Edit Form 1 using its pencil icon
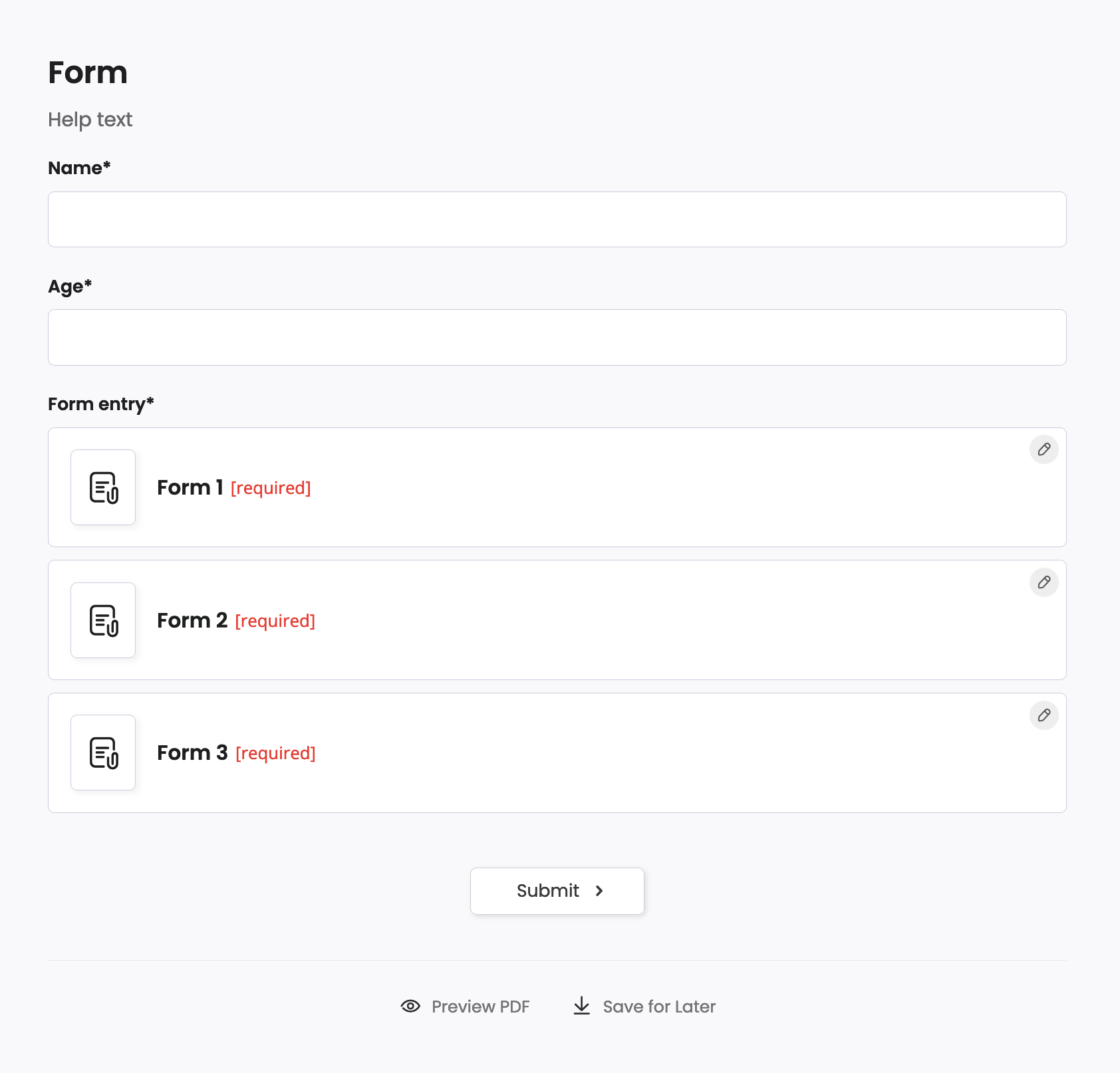 pos(1044,449)
